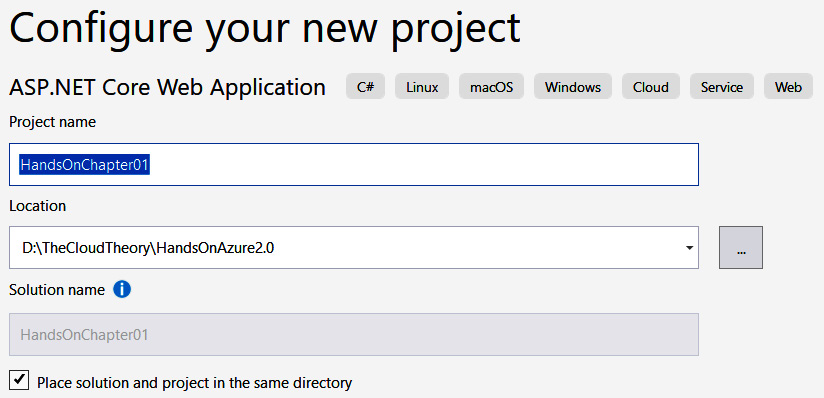Click the Service project type tag

[722, 86]
